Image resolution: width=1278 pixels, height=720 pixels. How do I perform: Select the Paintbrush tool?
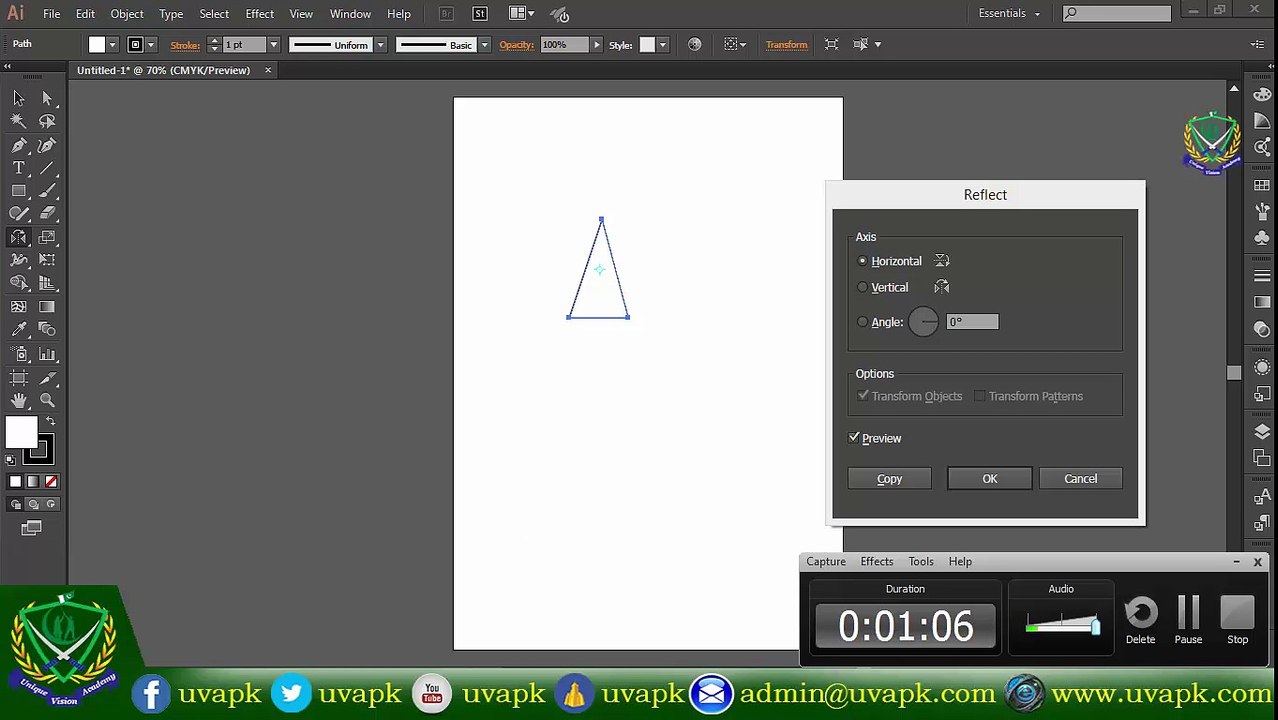pos(47,191)
